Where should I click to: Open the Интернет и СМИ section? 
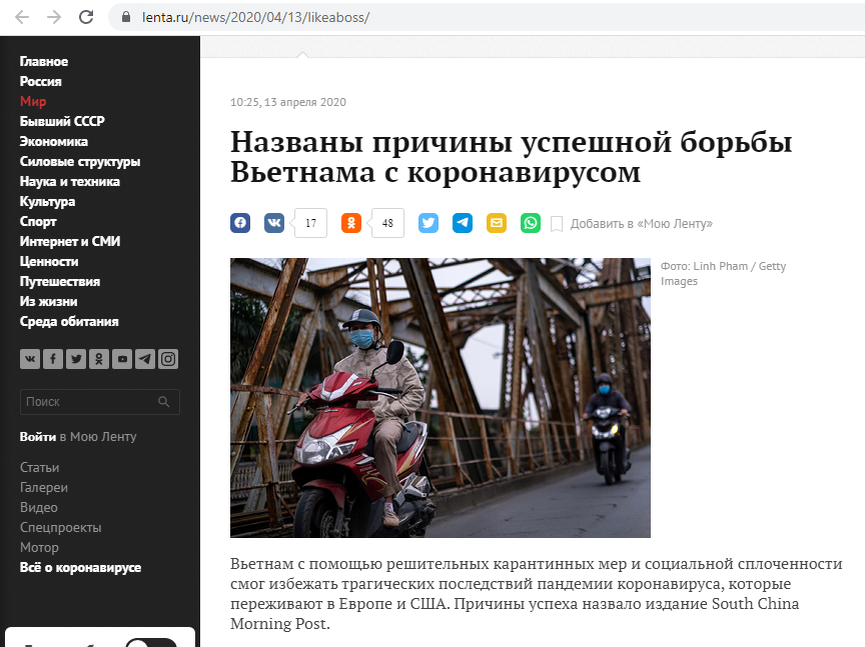(x=70, y=241)
